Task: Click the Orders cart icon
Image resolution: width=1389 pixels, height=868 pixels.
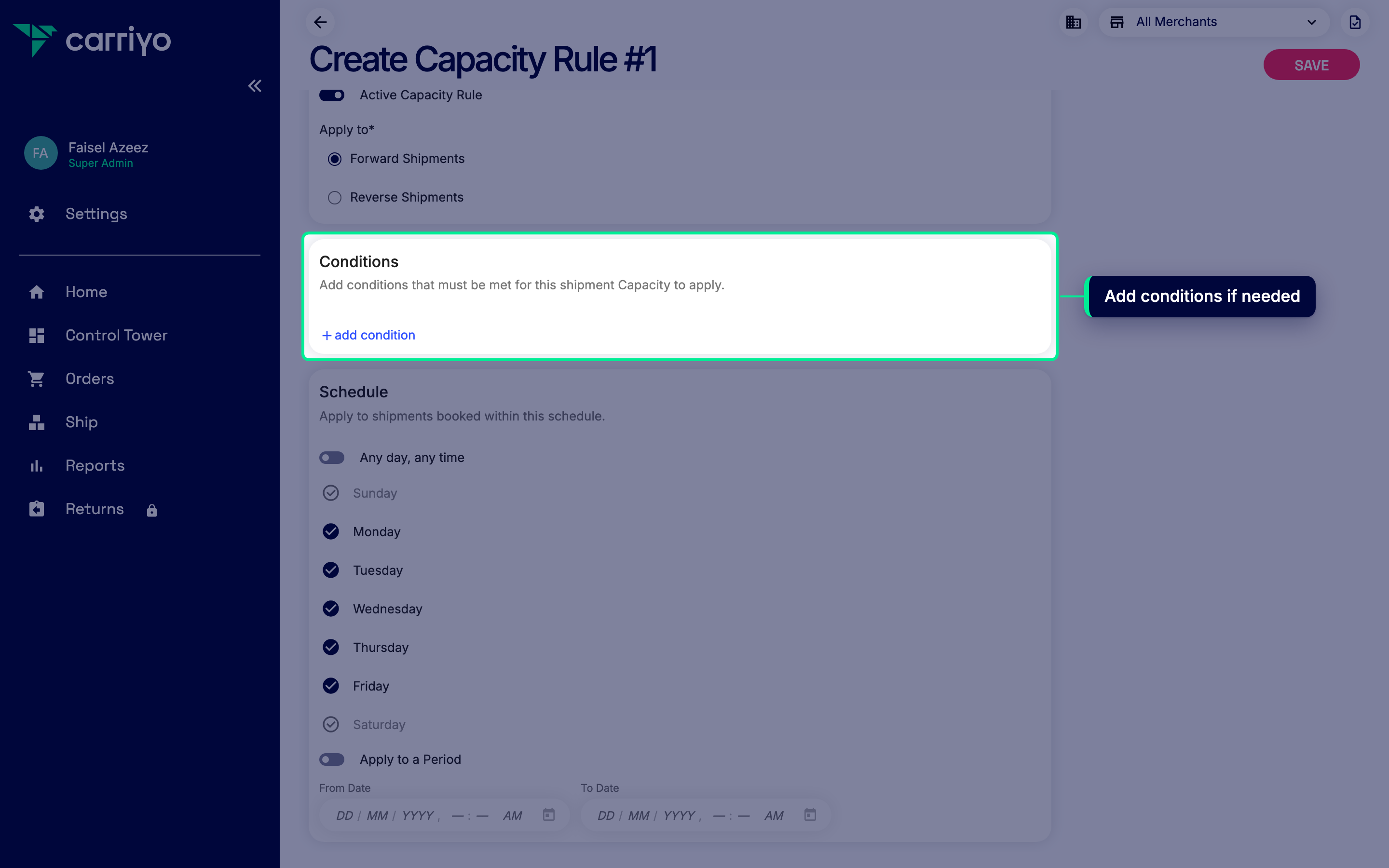Action: (x=37, y=379)
